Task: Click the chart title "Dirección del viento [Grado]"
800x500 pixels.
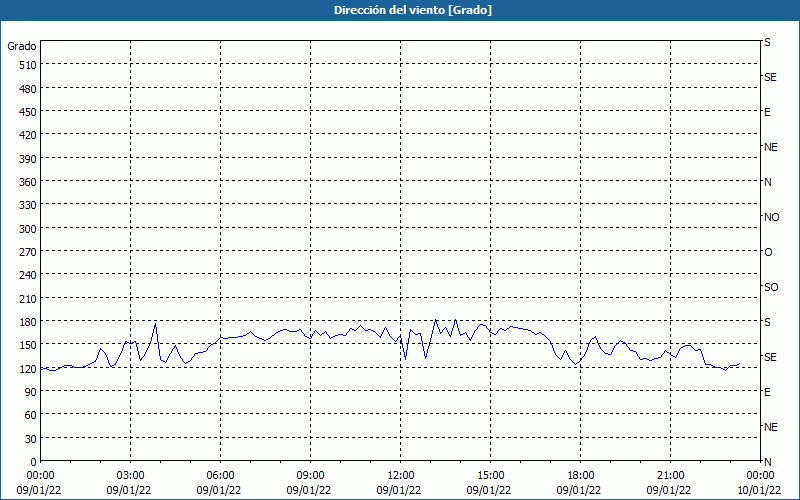Action: click(x=413, y=10)
